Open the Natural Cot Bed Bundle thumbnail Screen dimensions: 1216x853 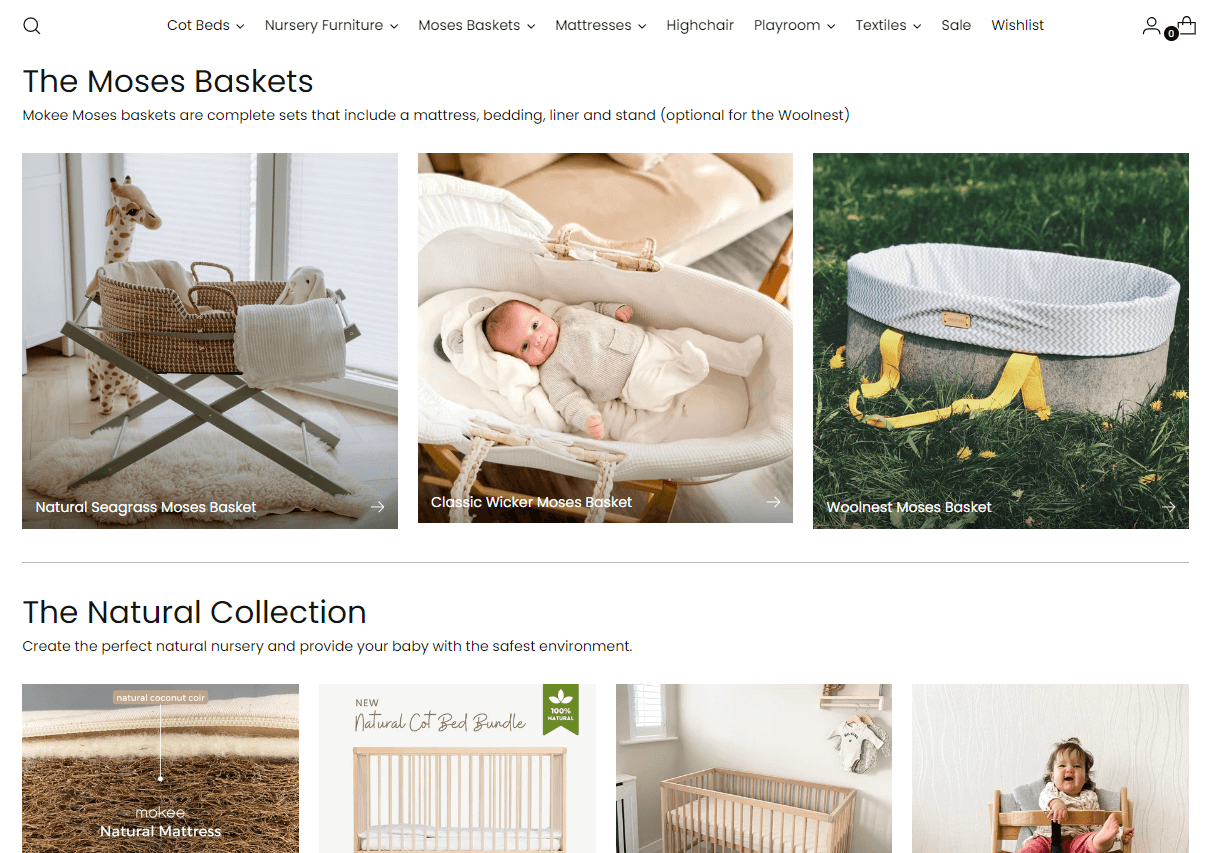[x=457, y=768]
